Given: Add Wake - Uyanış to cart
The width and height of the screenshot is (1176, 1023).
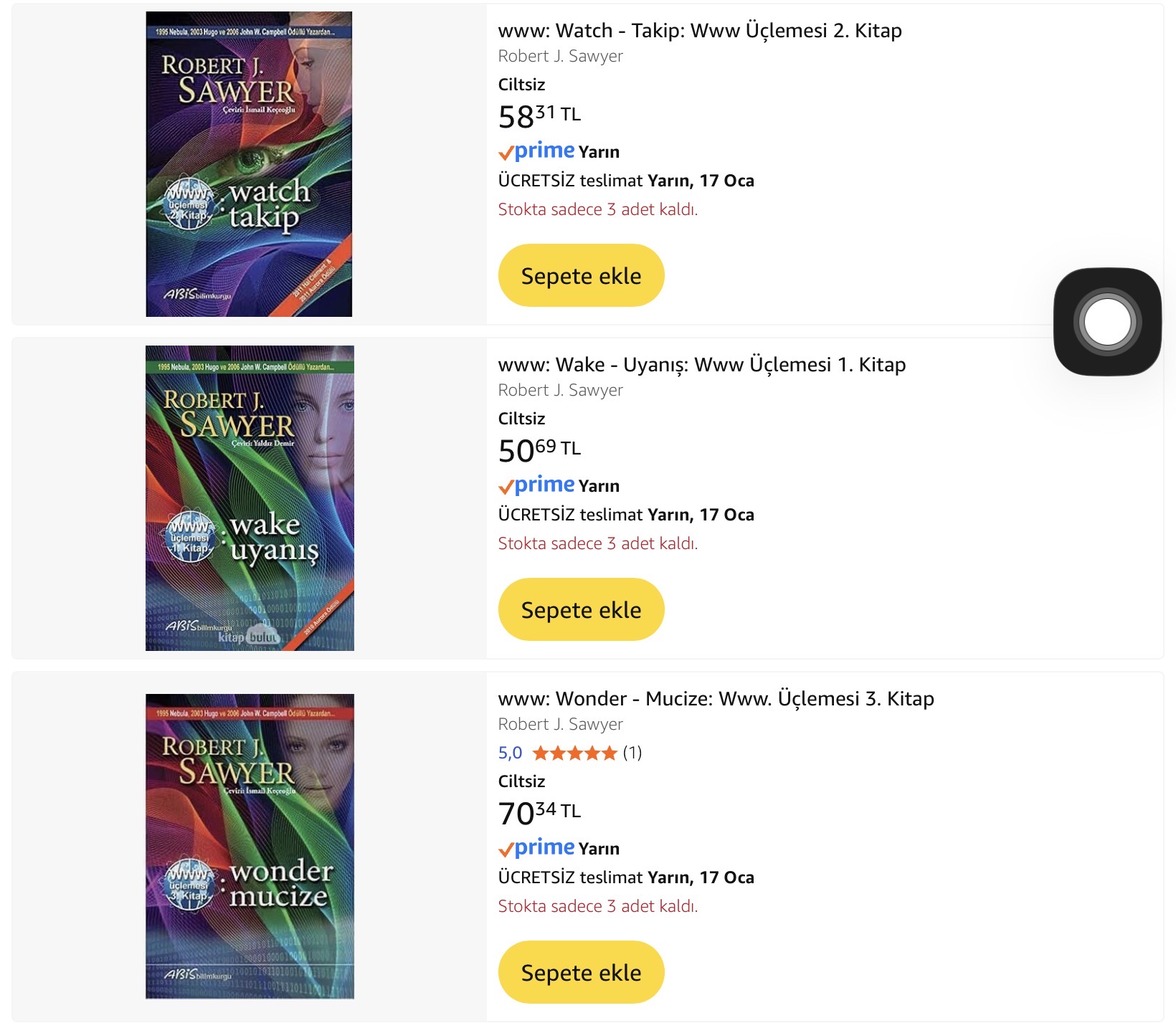Looking at the screenshot, I should pyautogui.click(x=581, y=609).
